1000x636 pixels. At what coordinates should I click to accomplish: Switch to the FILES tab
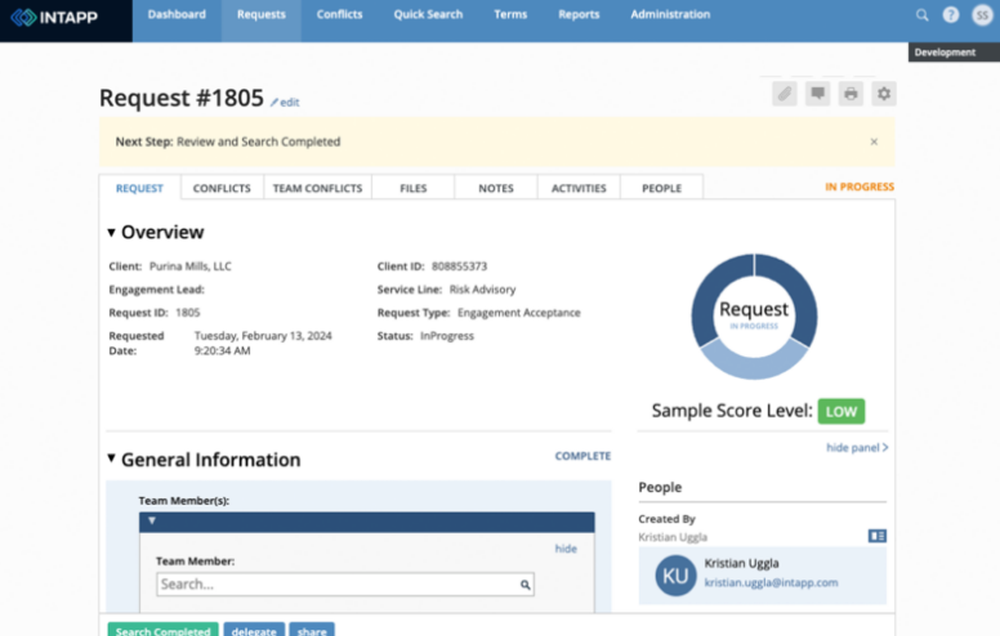[413, 188]
